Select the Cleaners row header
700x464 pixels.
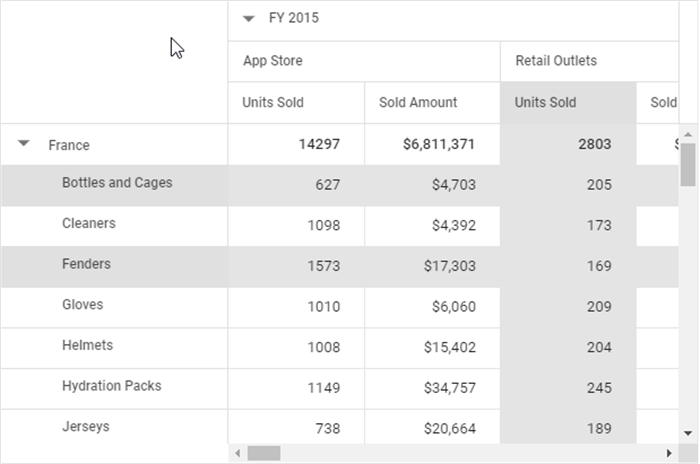point(88,224)
